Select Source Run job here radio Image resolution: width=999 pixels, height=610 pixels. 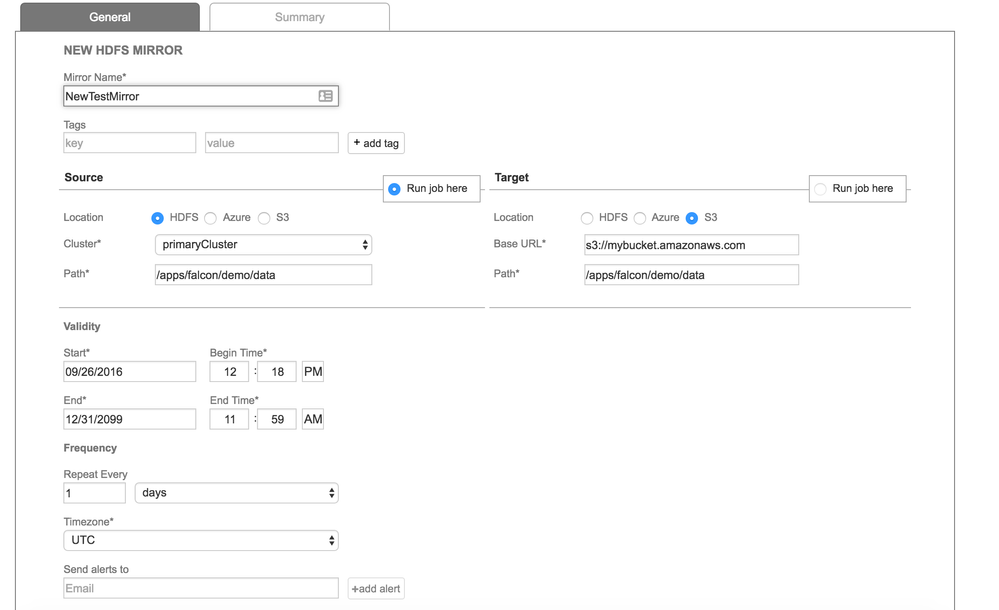tap(395, 189)
